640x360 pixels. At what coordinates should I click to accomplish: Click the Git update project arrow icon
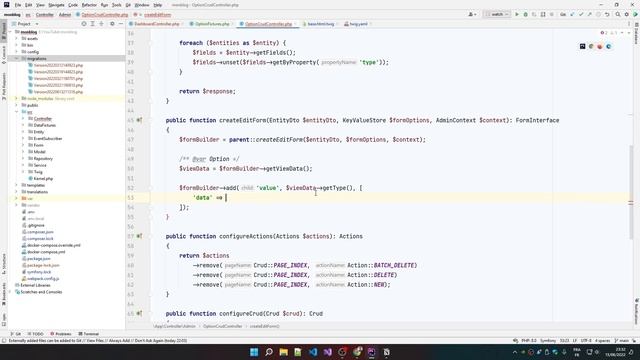pos(572,14)
